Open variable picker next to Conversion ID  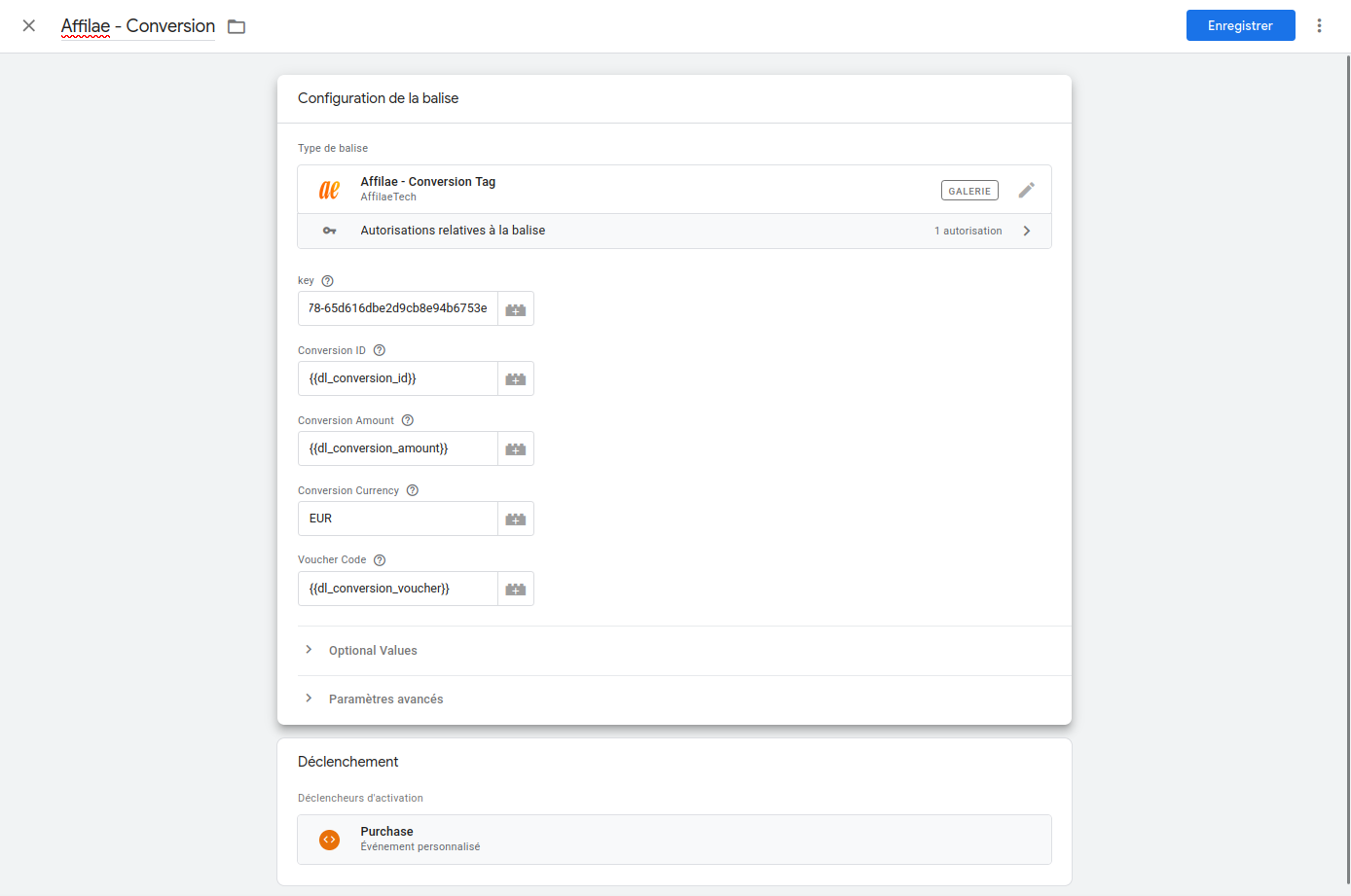click(x=516, y=379)
